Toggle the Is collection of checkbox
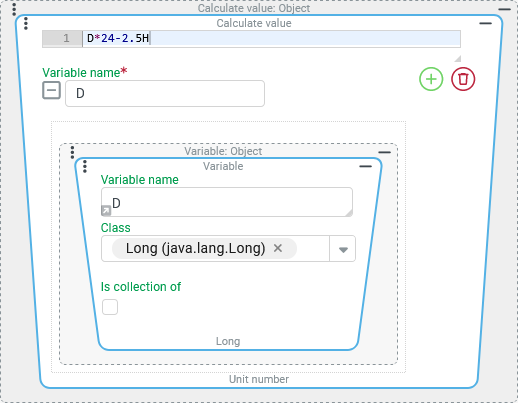Image resolution: width=518 pixels, height=403 pixels. [110, 307]
